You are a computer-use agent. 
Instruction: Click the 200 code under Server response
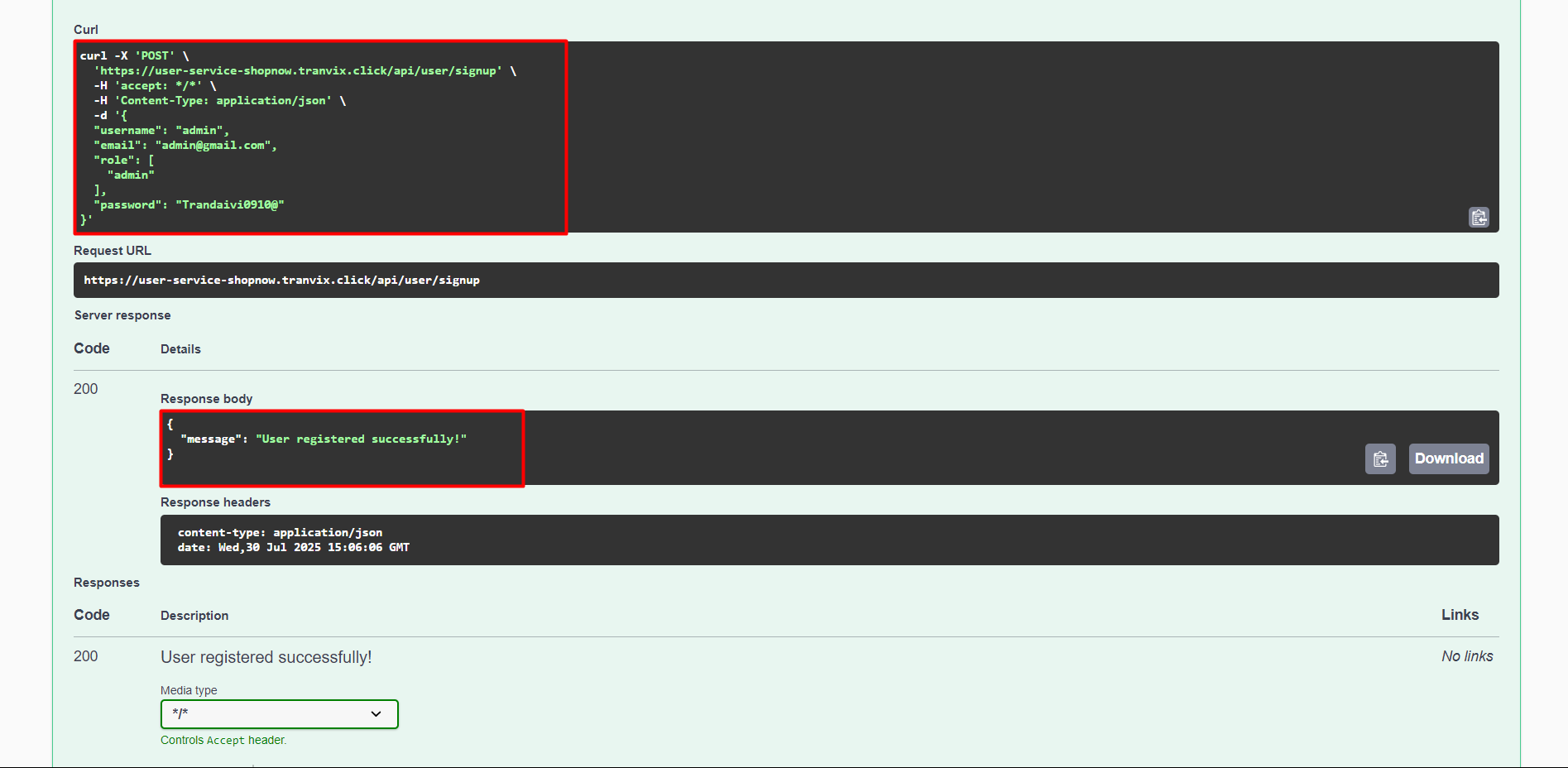point(86,389)
